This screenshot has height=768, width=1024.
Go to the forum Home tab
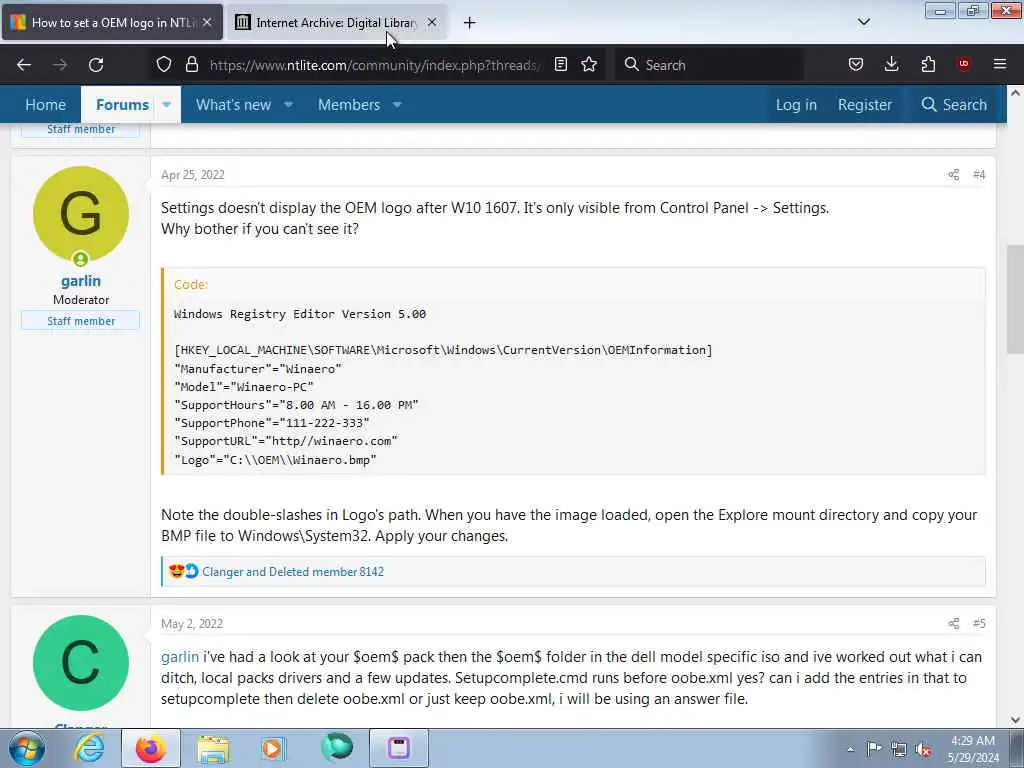45,104
